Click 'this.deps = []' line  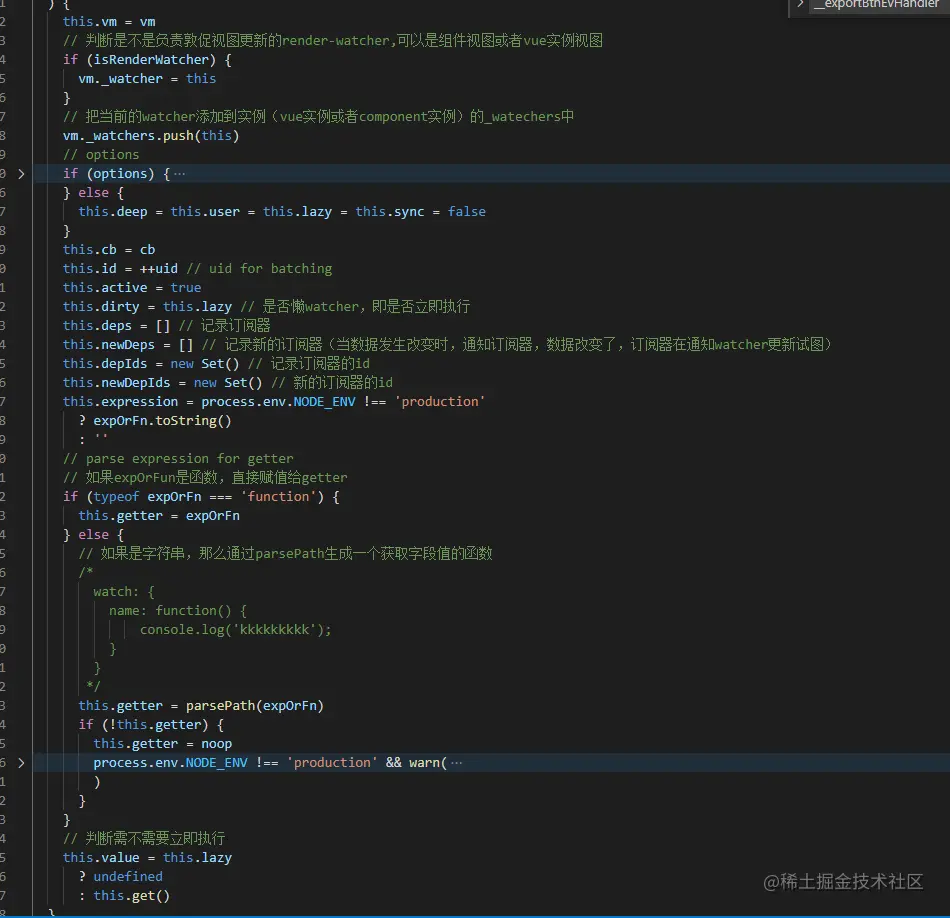click(116, 325)
